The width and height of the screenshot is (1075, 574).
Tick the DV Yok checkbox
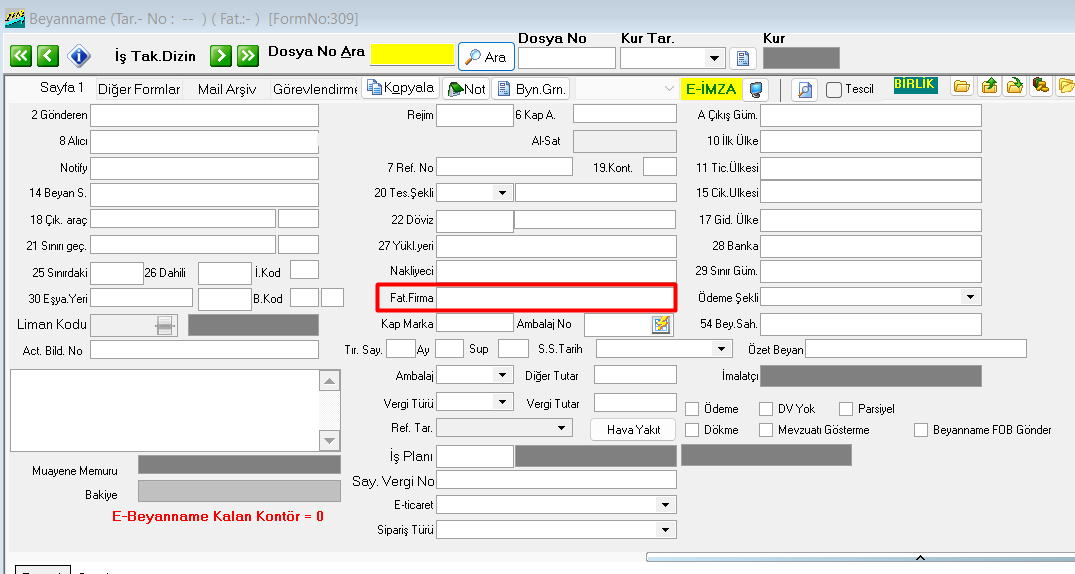point(766,409)
